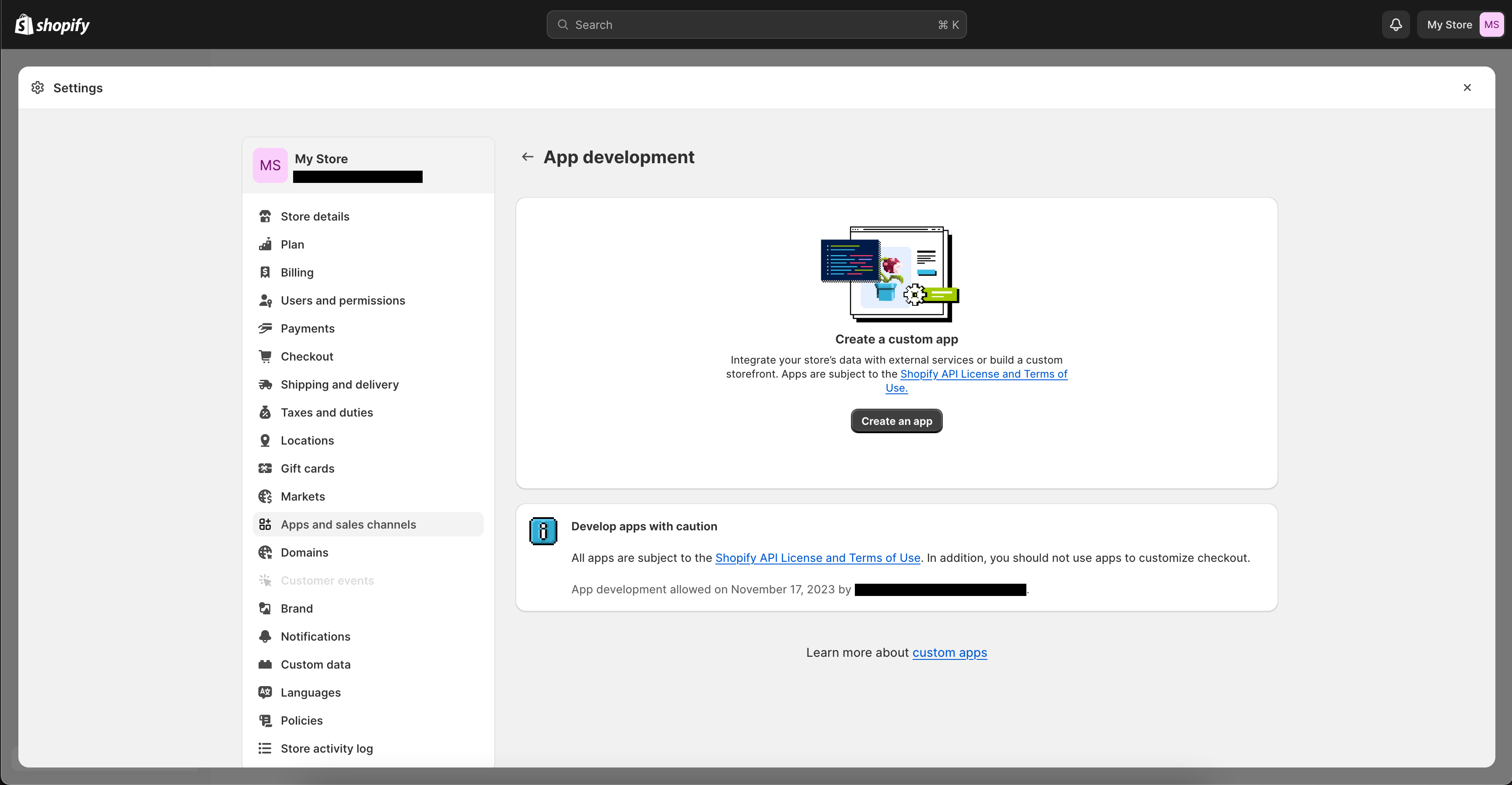1512x785 pixels.
Task: Click the MS store avatar thumbnail
Action: pos(270,165)
